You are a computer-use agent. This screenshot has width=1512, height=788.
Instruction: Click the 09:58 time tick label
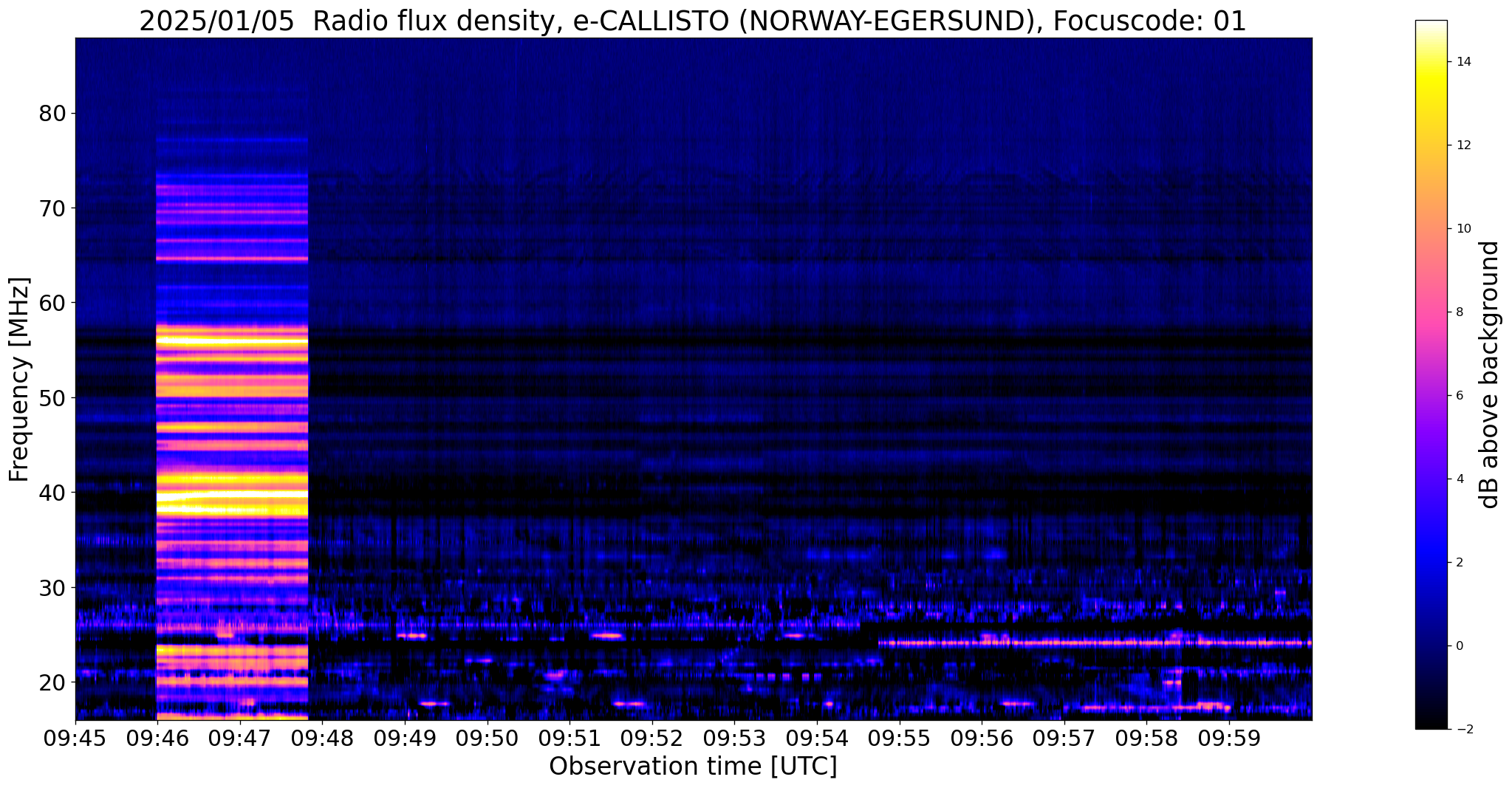pos(1147,739)
